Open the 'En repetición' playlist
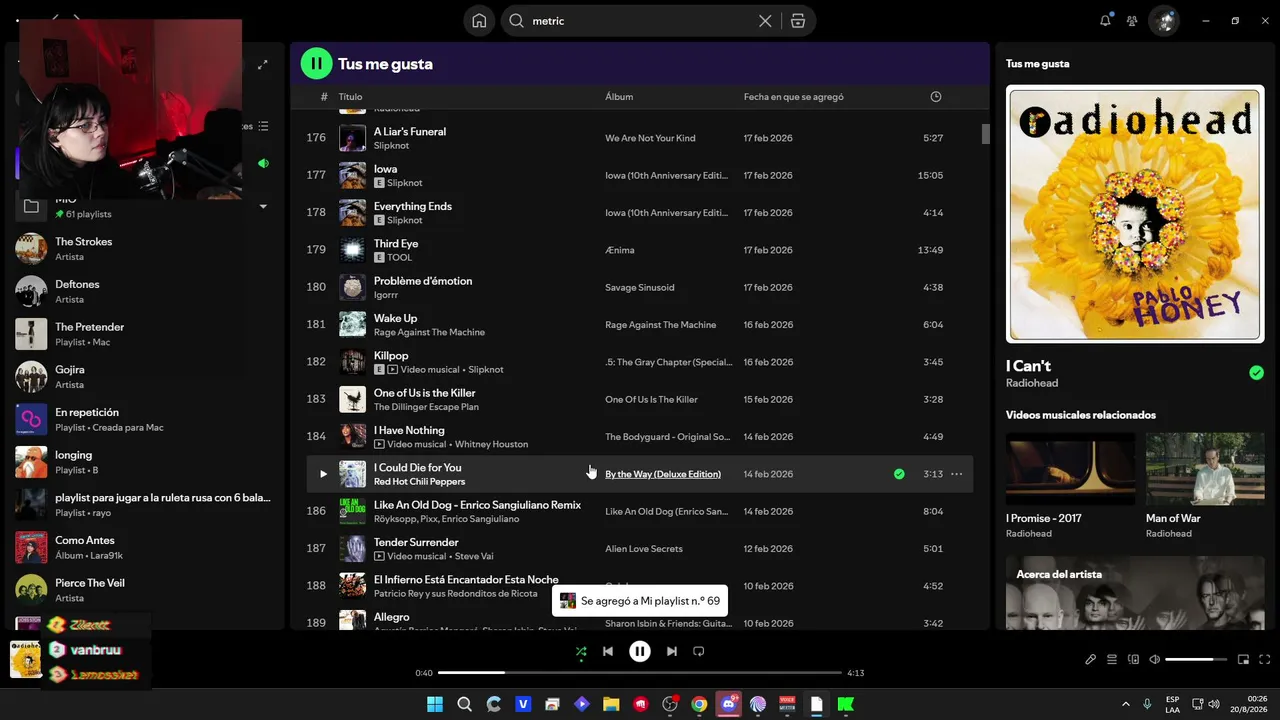Viewport: 1280px width, 720px height. (x=145, y=419)
